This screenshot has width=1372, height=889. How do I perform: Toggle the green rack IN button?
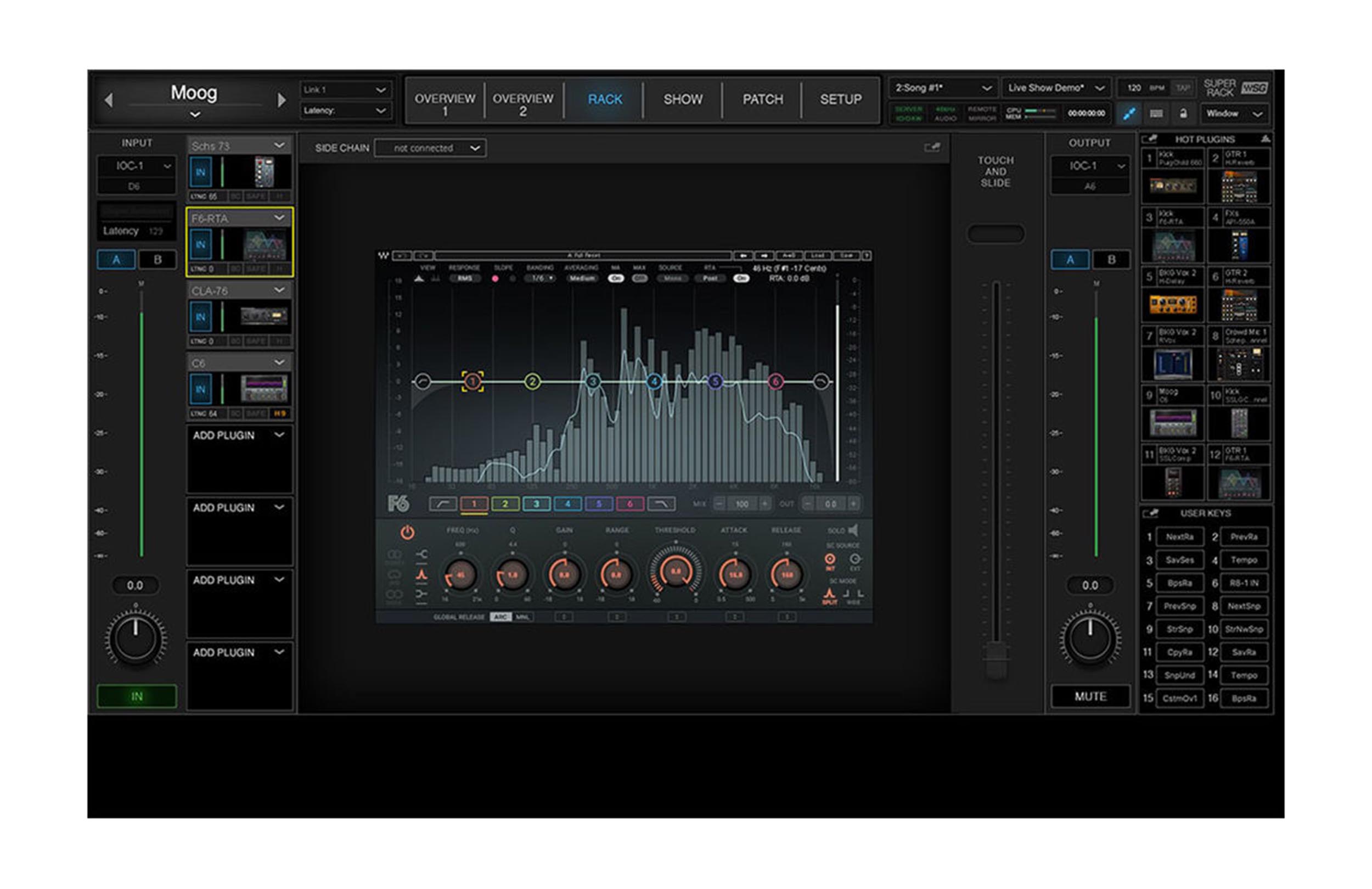pos(137,696)
